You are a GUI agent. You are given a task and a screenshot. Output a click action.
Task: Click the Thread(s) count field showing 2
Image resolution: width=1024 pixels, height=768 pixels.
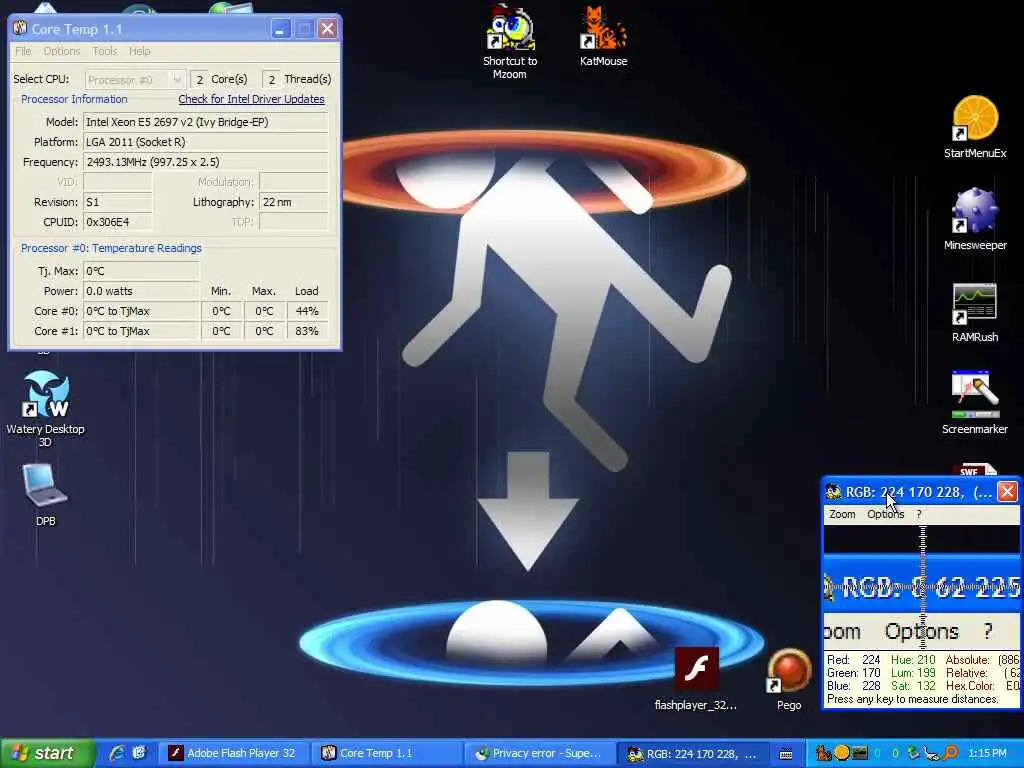point(271,80)
